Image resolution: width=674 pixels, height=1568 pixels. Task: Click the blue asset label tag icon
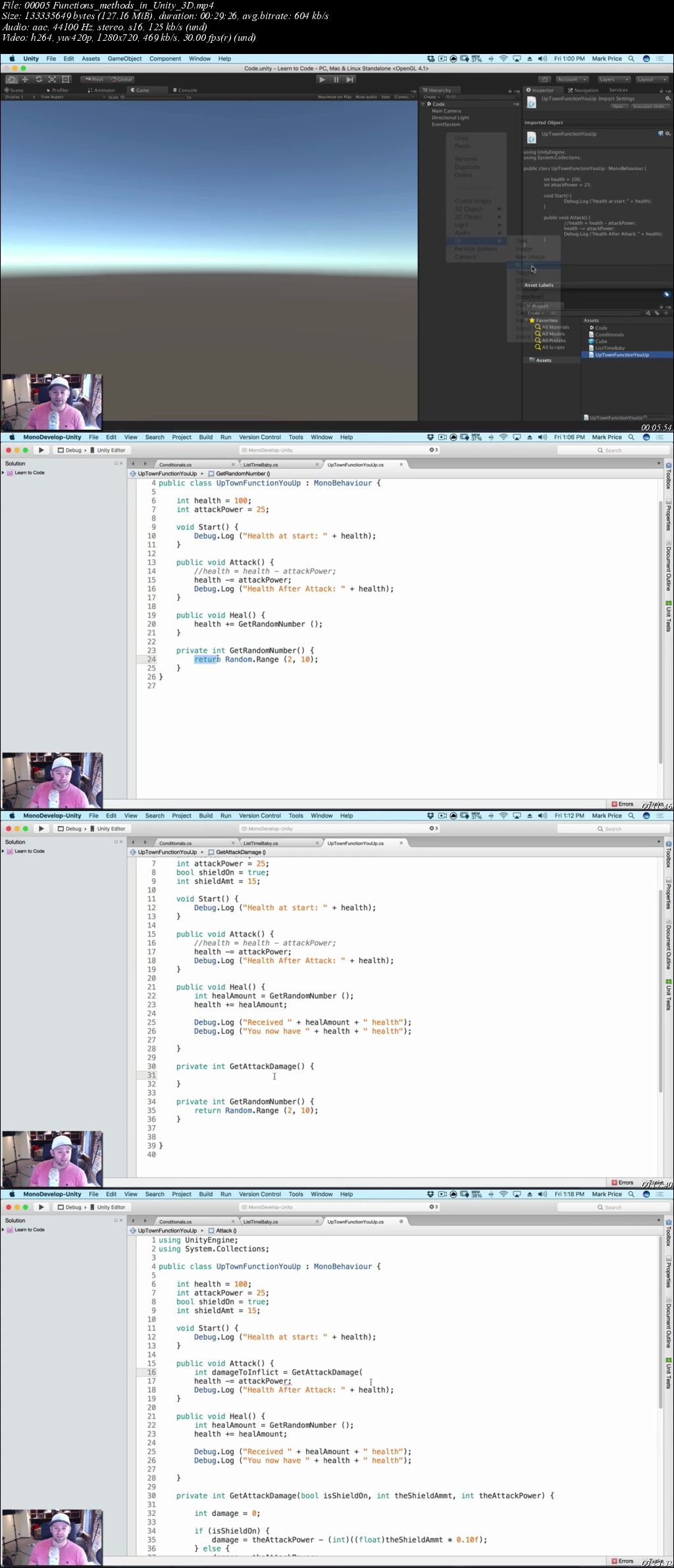coord(666,294)
